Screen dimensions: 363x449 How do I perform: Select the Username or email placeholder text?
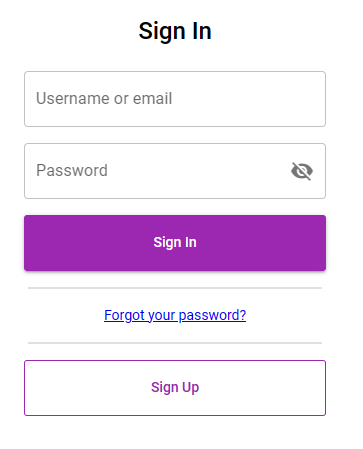click(104, 99)
